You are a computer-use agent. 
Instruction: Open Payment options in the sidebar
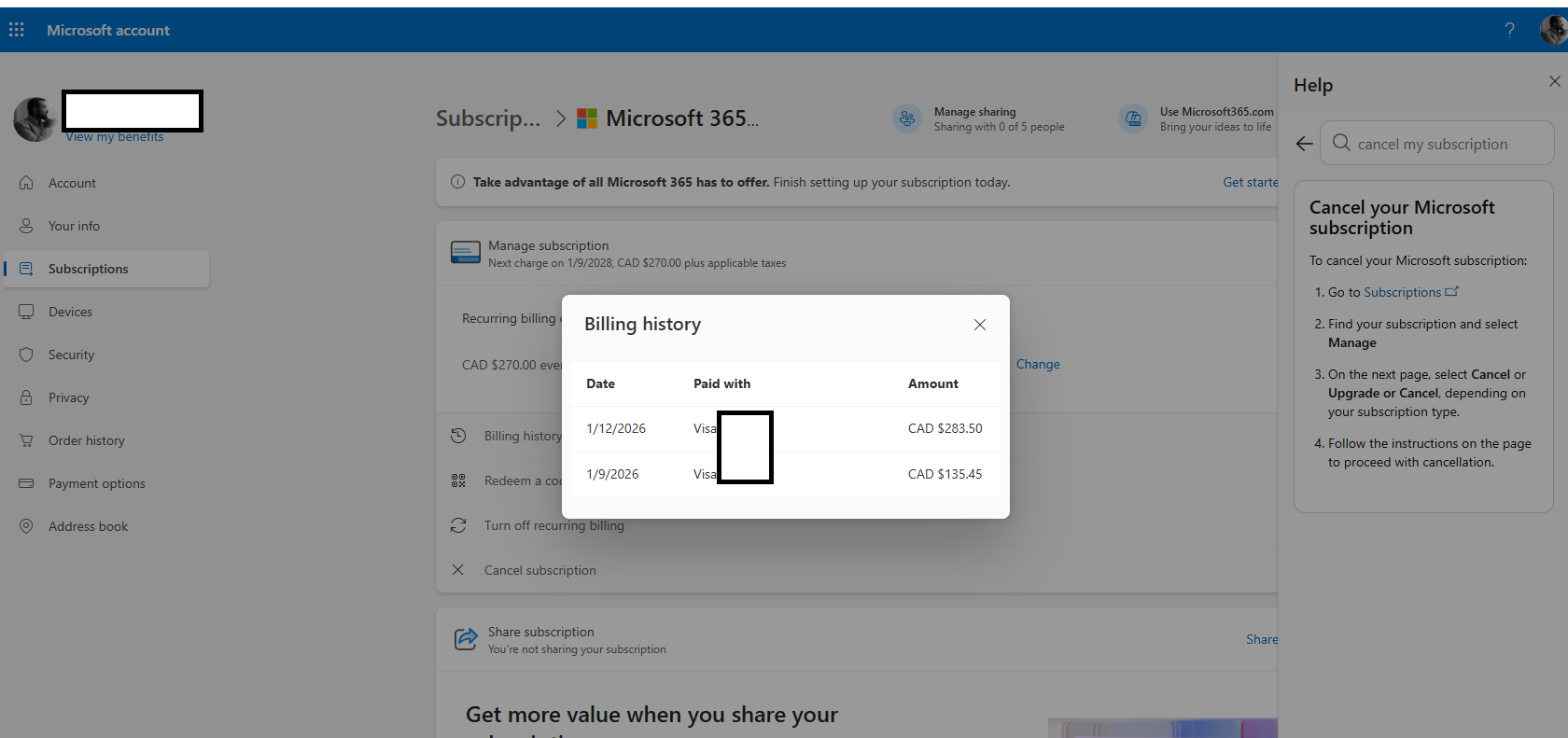coord(106,483)
